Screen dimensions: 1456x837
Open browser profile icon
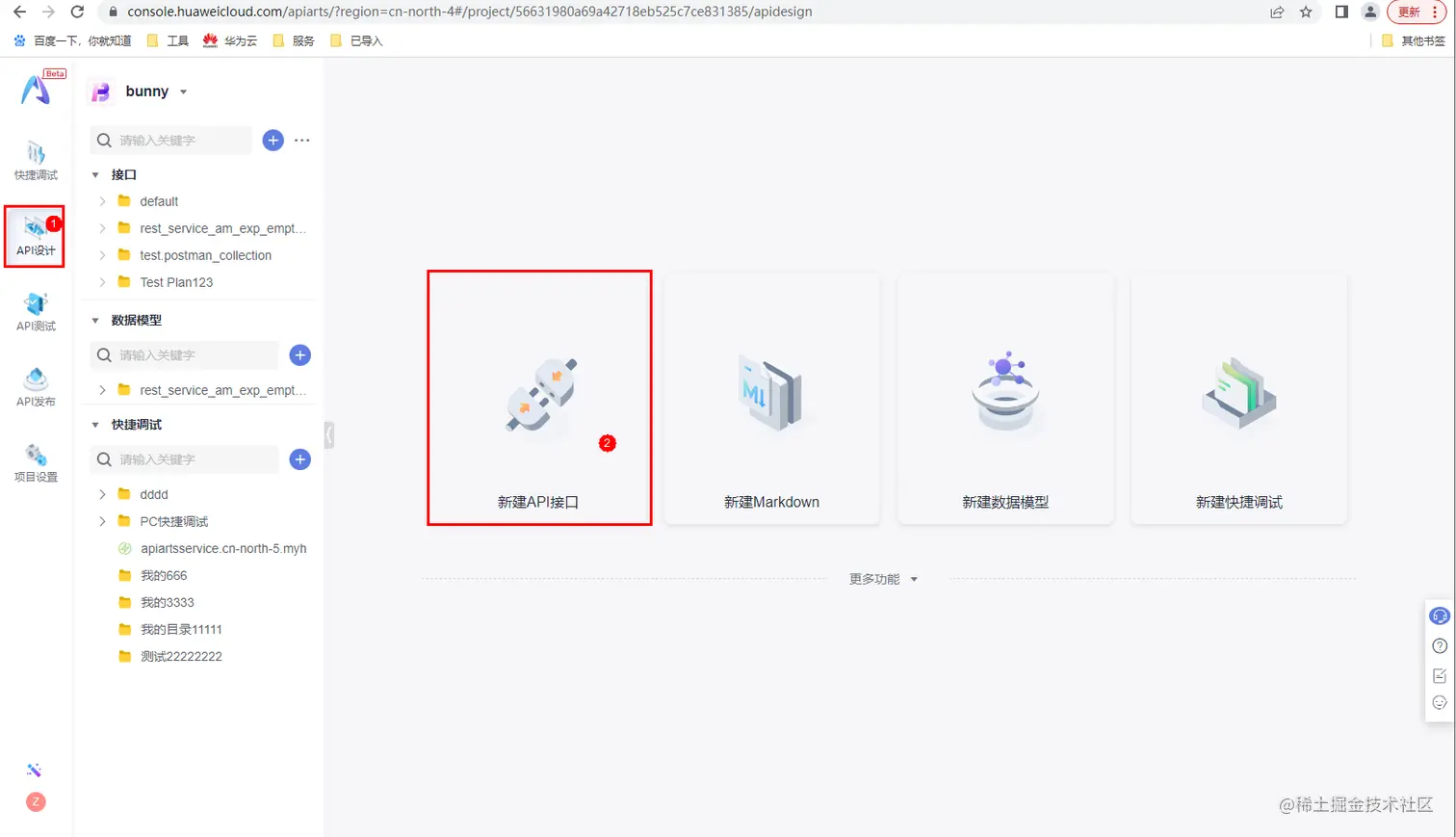(x=1370, y=12)
